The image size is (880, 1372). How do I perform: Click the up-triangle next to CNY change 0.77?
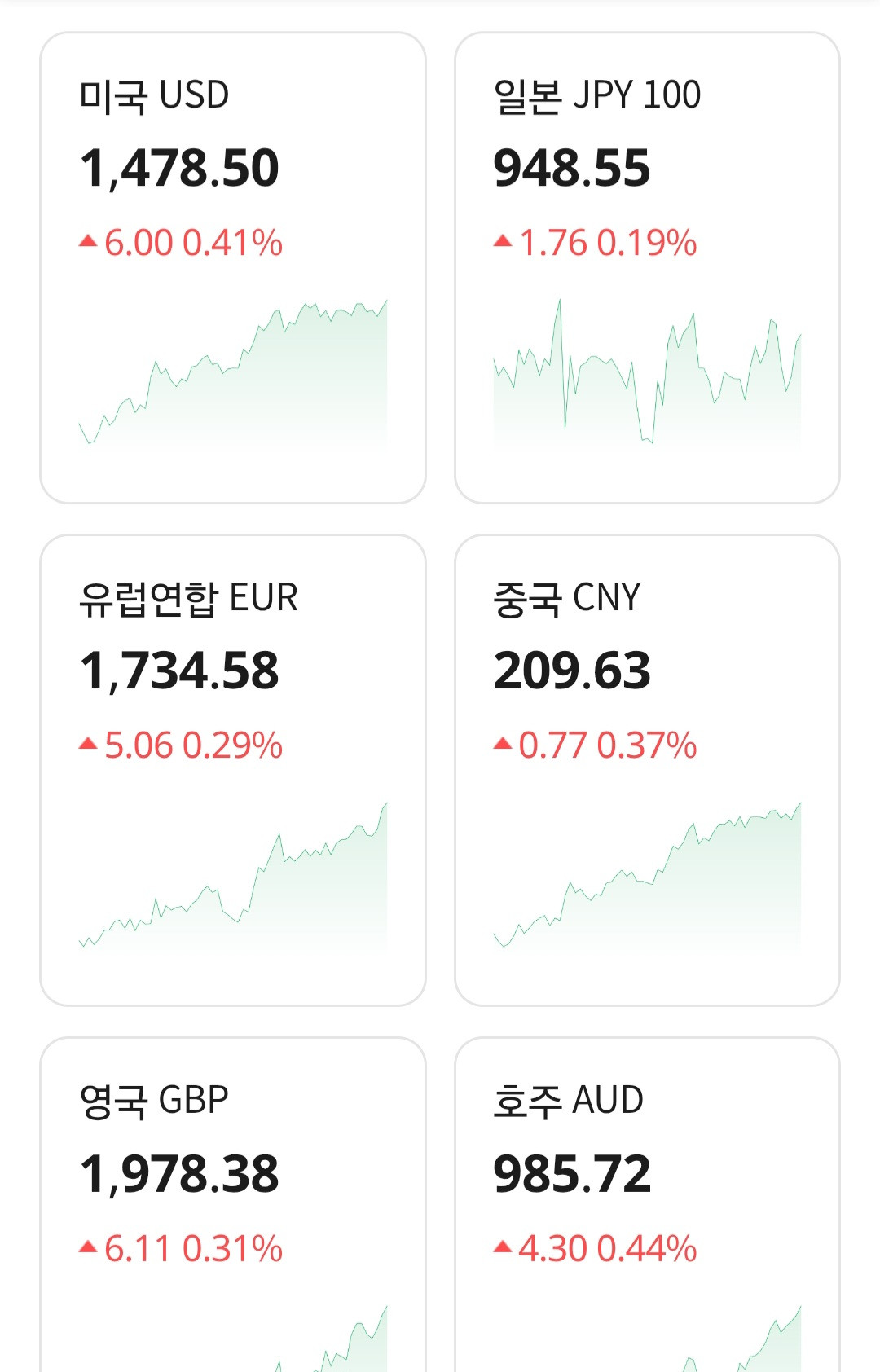503,744
